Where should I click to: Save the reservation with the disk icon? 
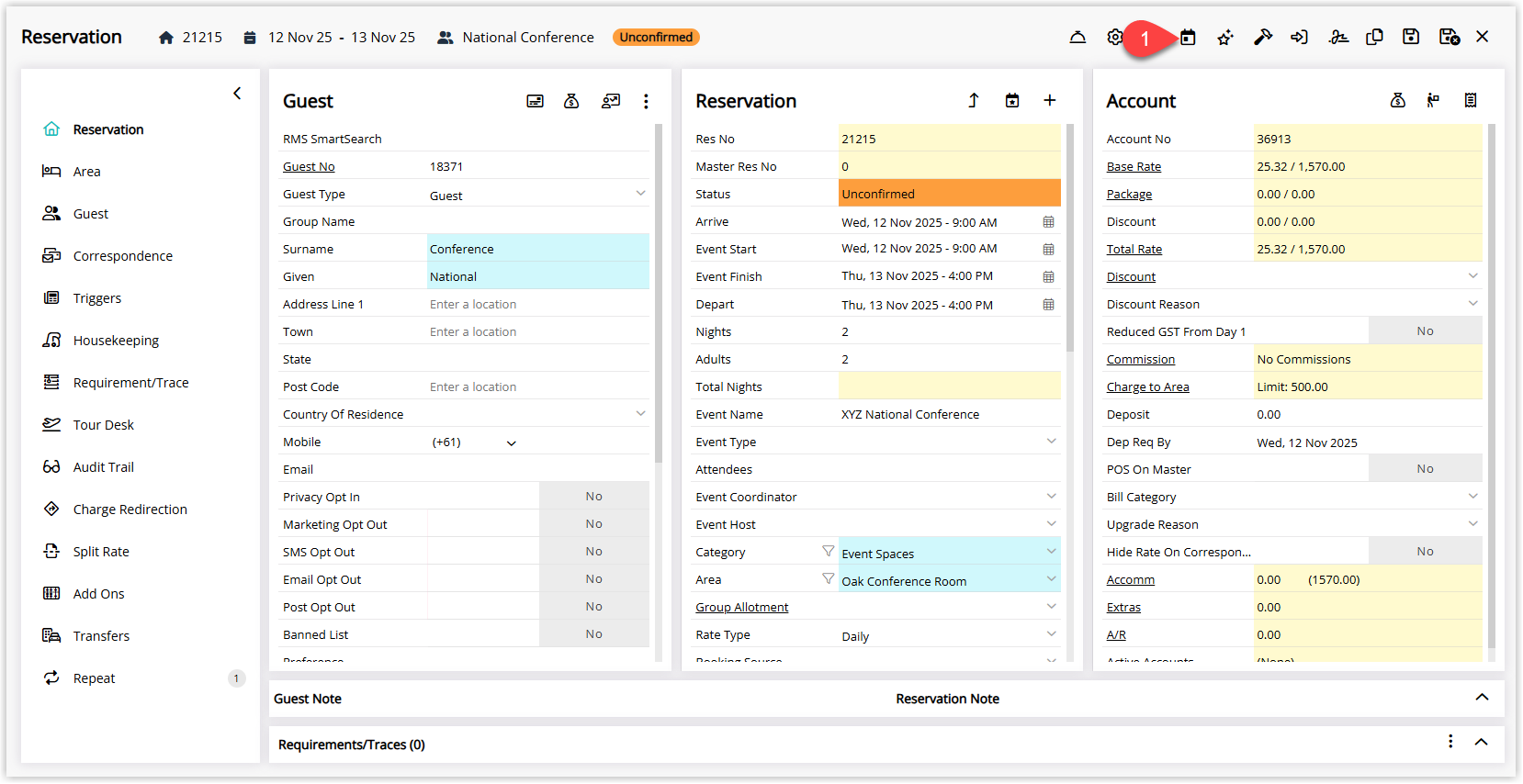tap(1411, 37)
